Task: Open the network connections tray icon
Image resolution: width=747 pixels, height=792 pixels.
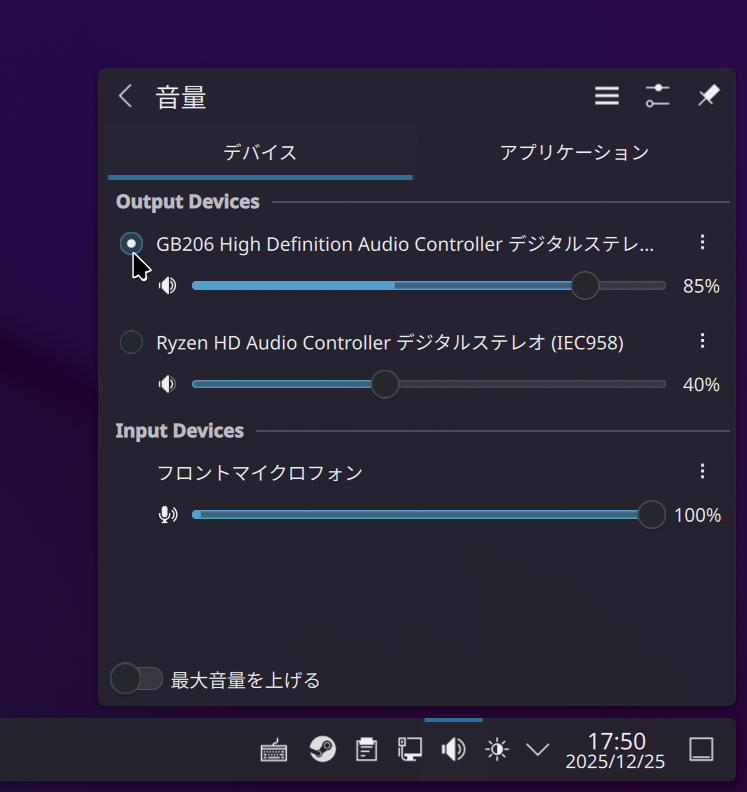Action: point(410,749)
